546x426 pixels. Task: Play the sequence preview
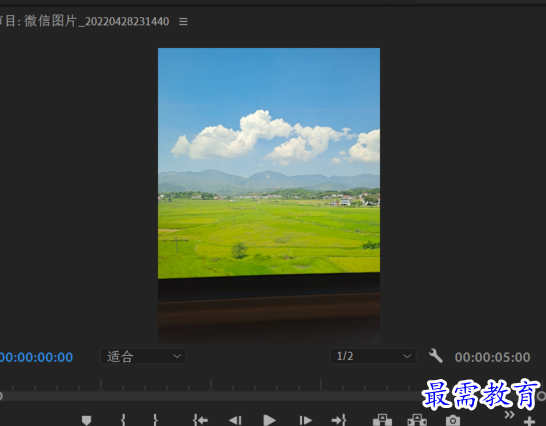pos(269,420)
